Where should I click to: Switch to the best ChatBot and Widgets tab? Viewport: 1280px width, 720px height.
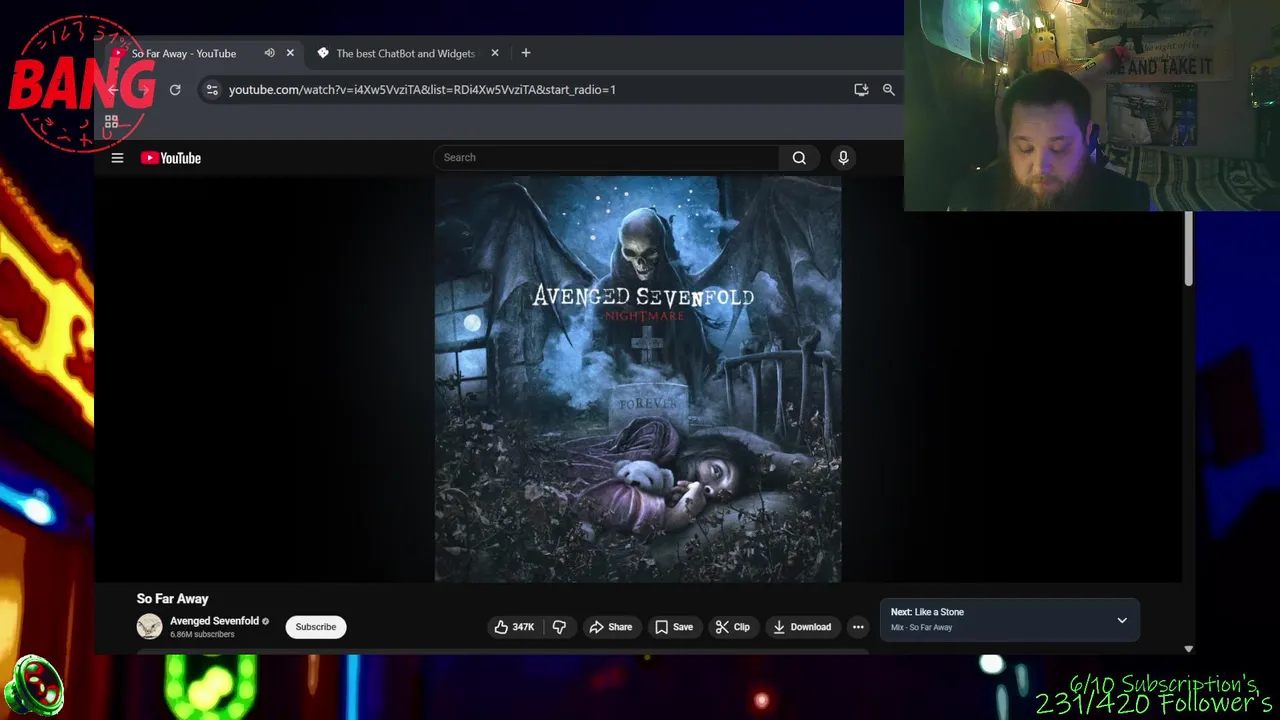pos(405,53)
